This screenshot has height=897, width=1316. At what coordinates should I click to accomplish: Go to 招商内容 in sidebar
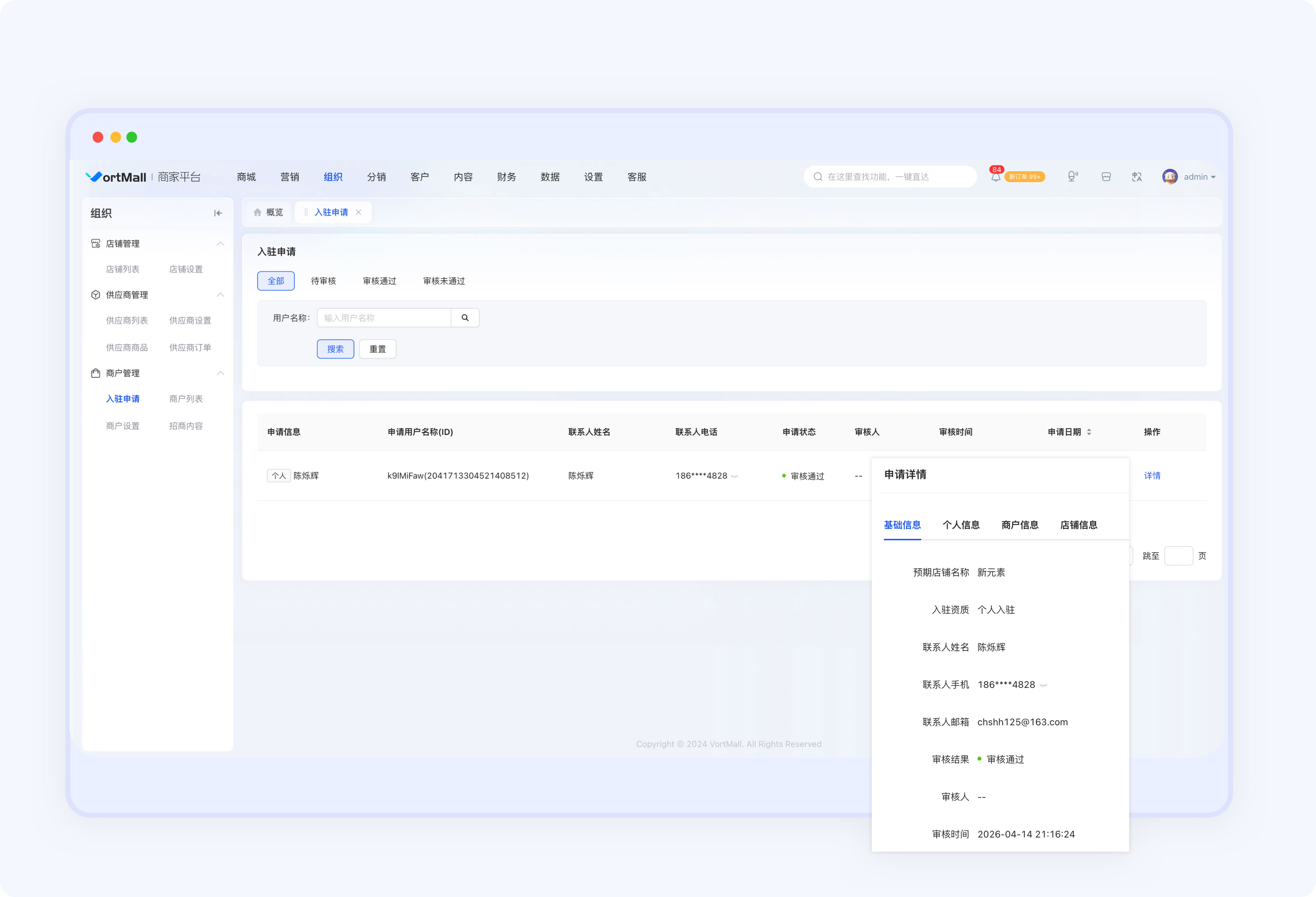coord(186,426)
